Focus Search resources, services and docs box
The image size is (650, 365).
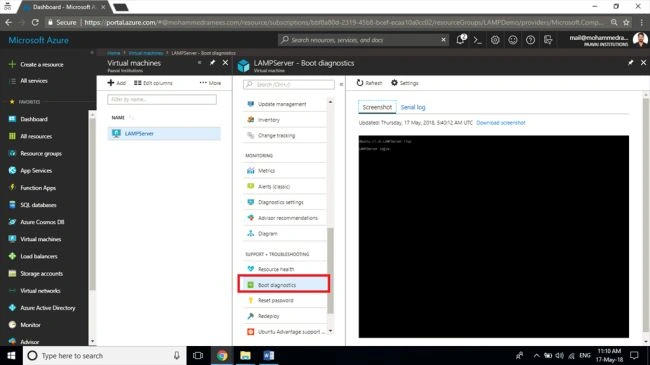(x=363, y=40)
